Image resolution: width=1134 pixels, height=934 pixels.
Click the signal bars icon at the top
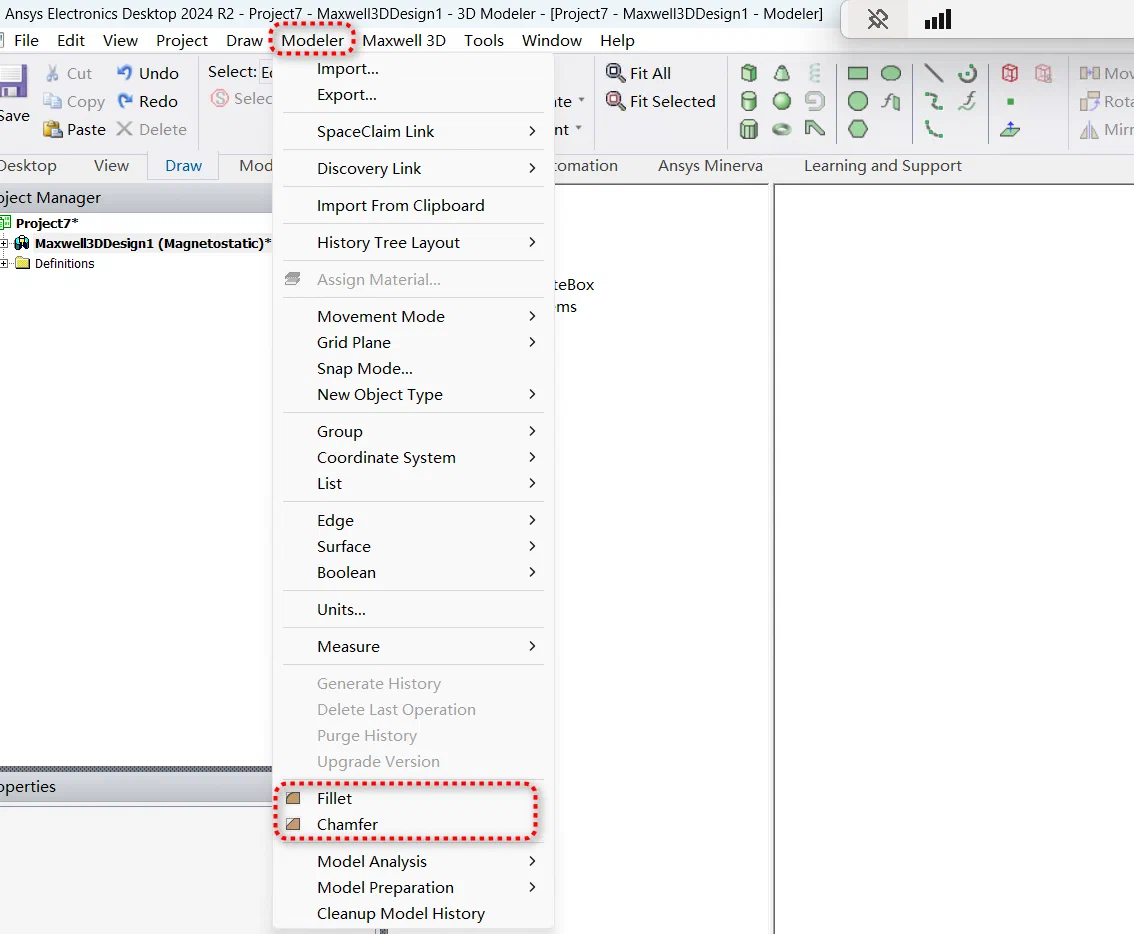[x=938, y=19]
